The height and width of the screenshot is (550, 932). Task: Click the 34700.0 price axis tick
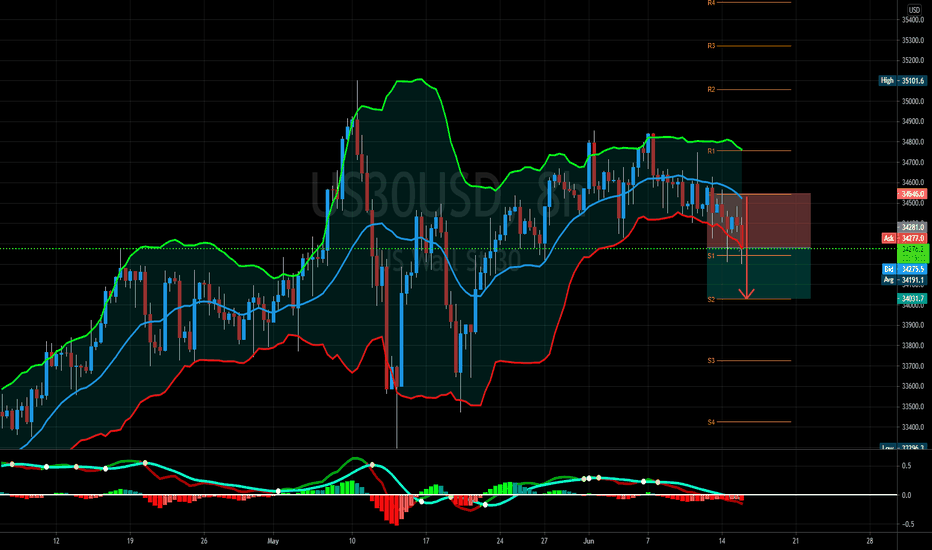913,162
